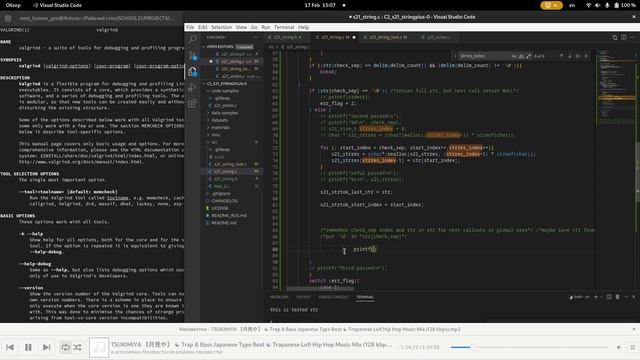The height and width of the screenshot is (360, 640).
Task: Expand the data-samples folder
Action: [x=231, y=113]
